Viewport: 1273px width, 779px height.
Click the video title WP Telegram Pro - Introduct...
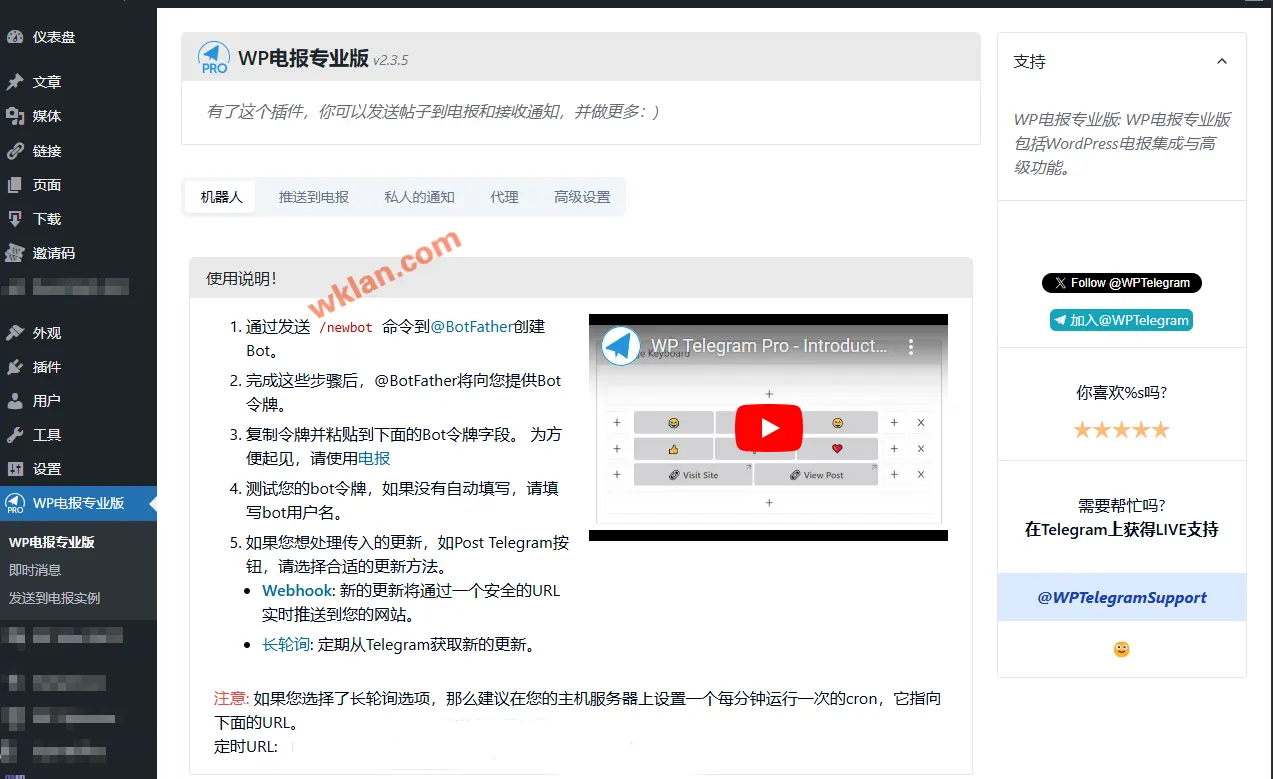pyautogui.click(x=769, y=346)
